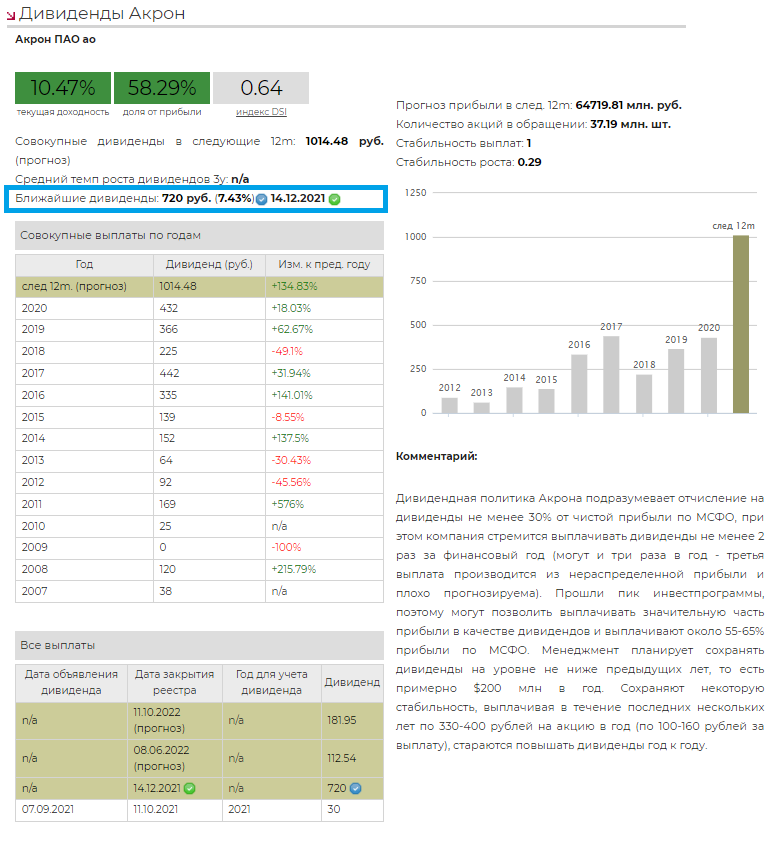
Task: Click the -100% change for 2009
Action: (x=286, y=547)
